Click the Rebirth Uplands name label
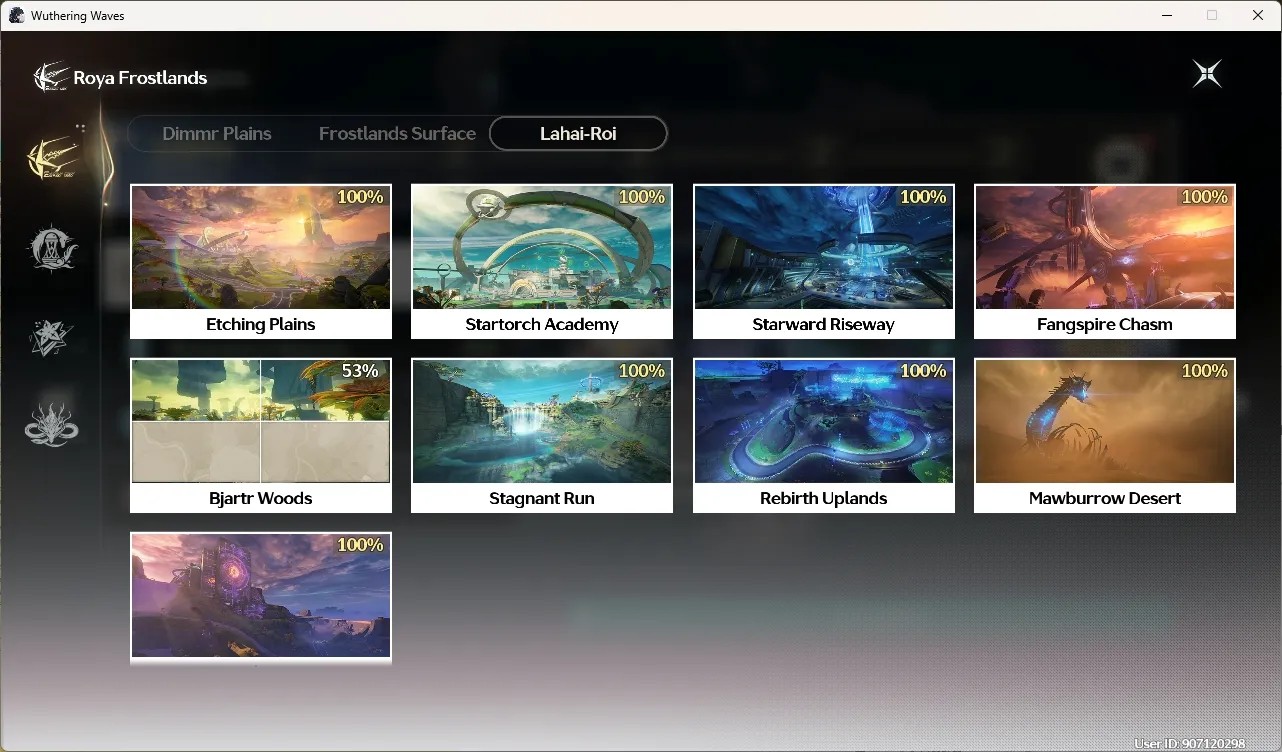The height and width of the screenshot is (752, 1282). pos(824,498)
